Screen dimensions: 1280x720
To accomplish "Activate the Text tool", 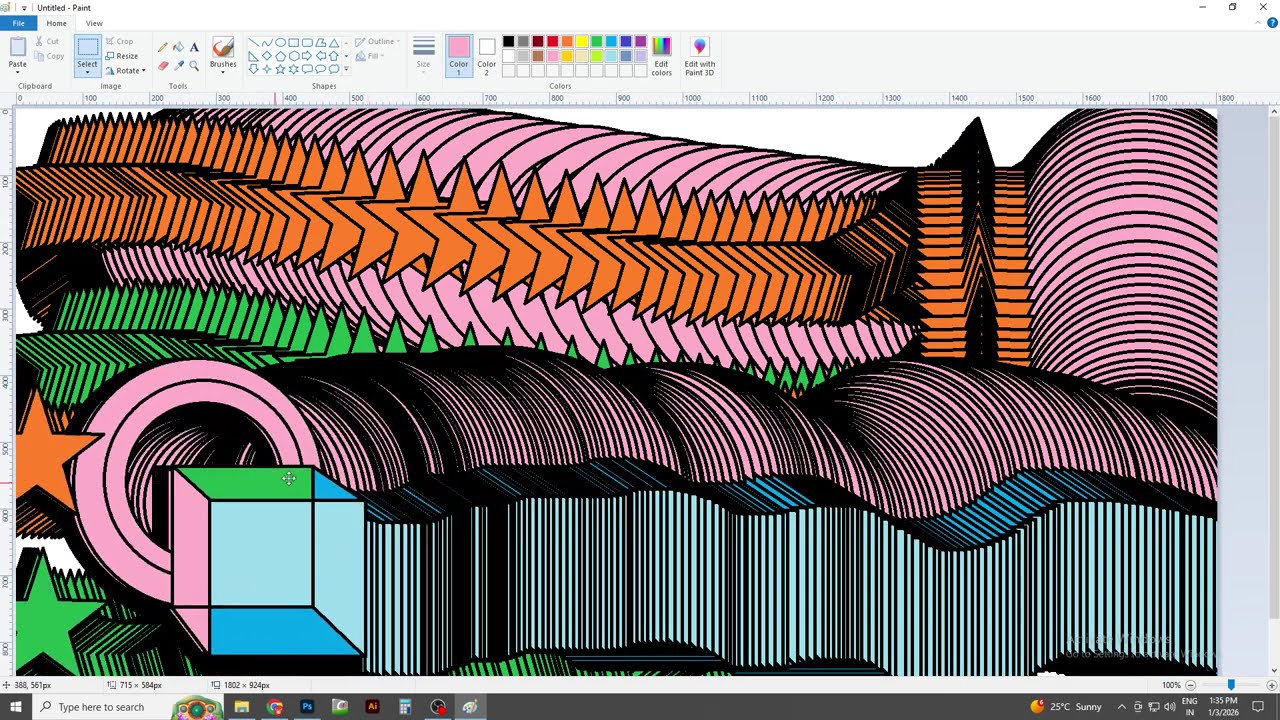I will (194, 47).
